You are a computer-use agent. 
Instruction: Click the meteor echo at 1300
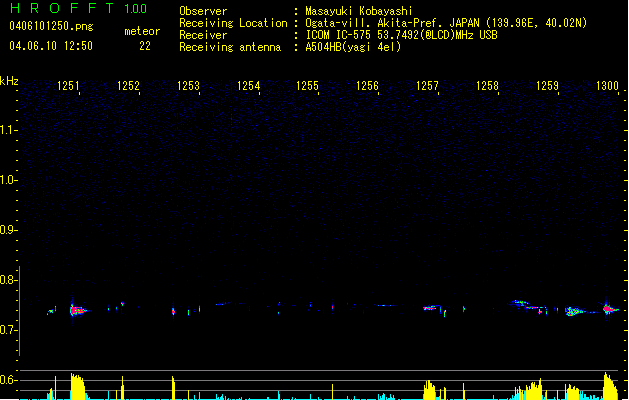[609, 309]
